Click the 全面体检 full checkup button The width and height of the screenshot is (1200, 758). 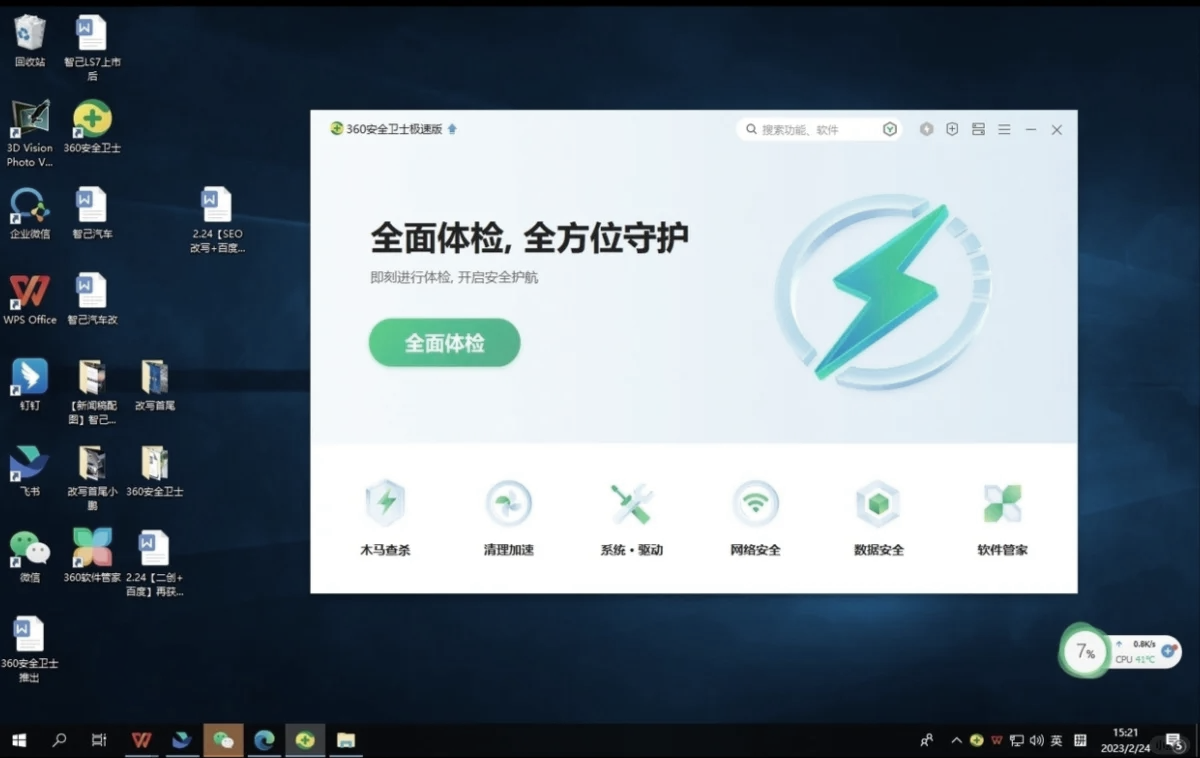[443, 342]
